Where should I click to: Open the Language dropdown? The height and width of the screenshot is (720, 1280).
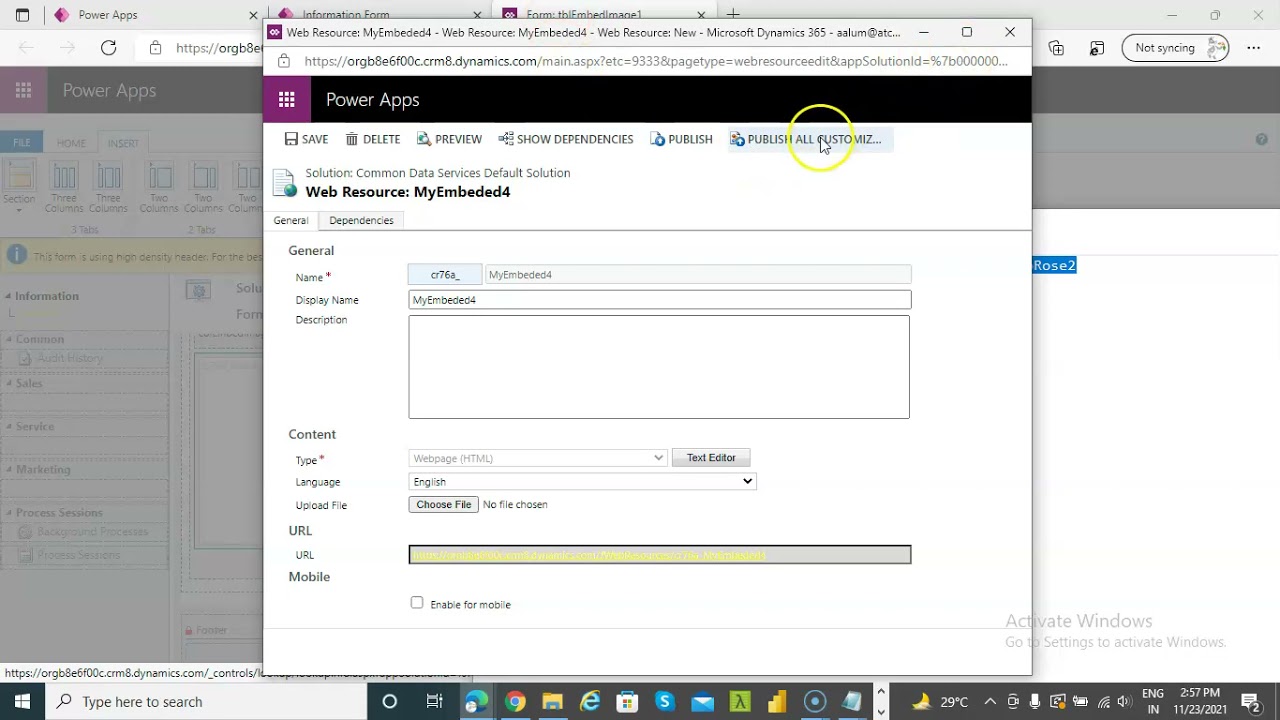582,482
